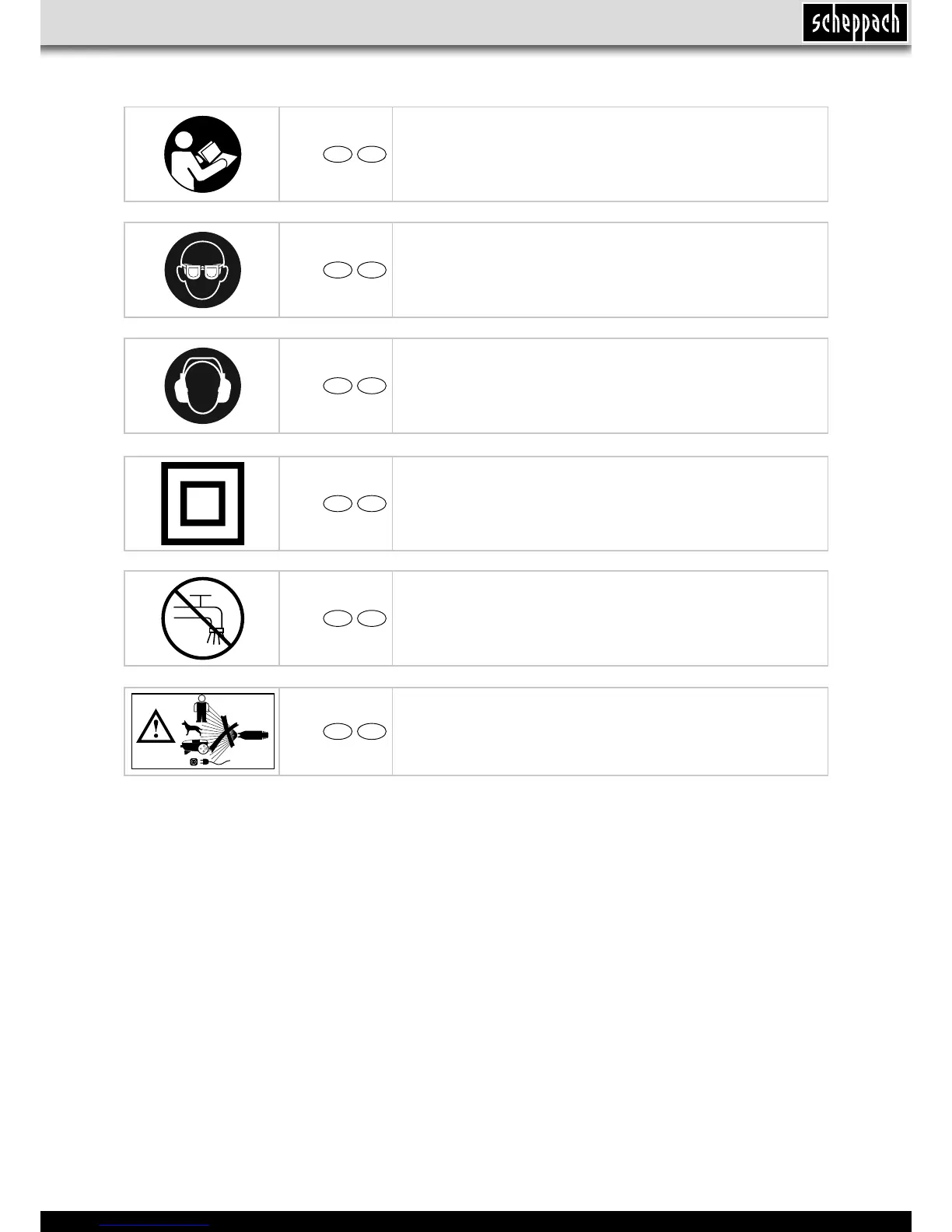
Task: Click the dog figure in the spray warning pictogram
Action: pyautogui.click(x=191, y=728)
